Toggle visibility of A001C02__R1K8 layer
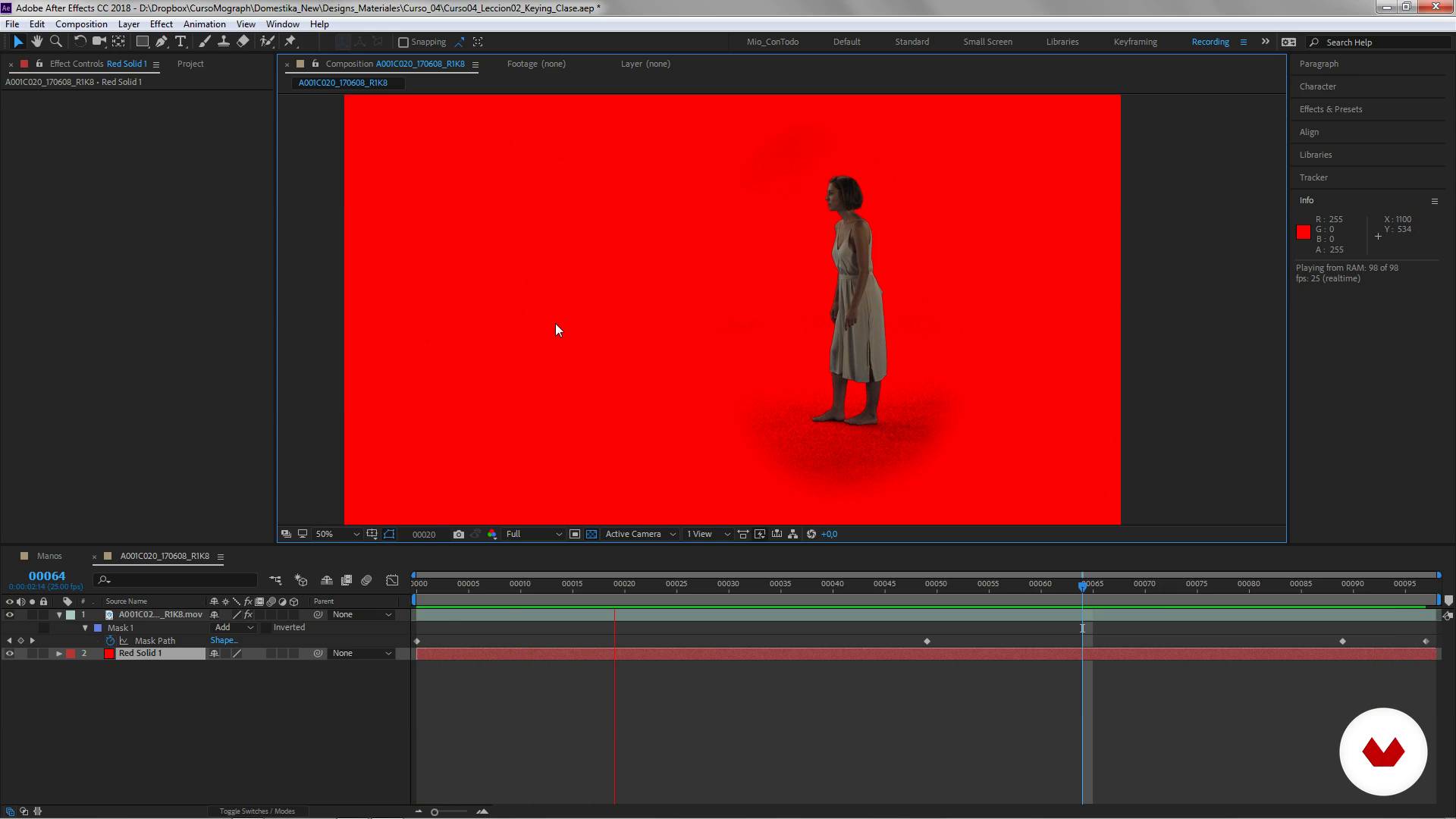 click(9, 613)
